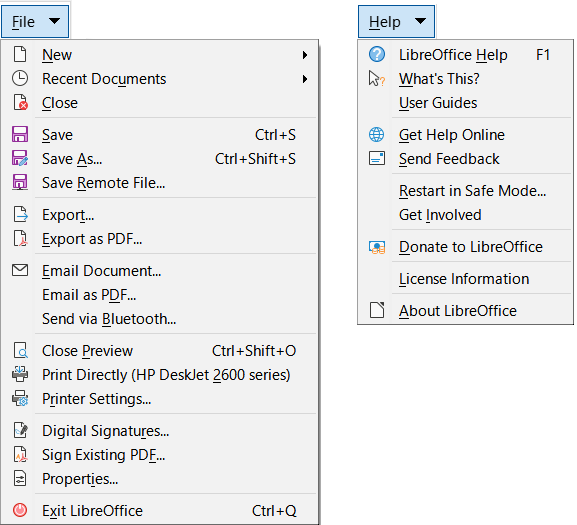
Task: Select Restart in Safe Mode... entry
Action: click(466, 191)
